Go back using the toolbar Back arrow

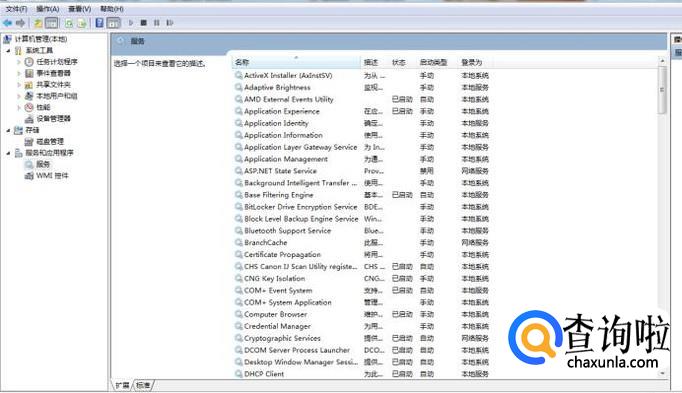pos(7,23)
